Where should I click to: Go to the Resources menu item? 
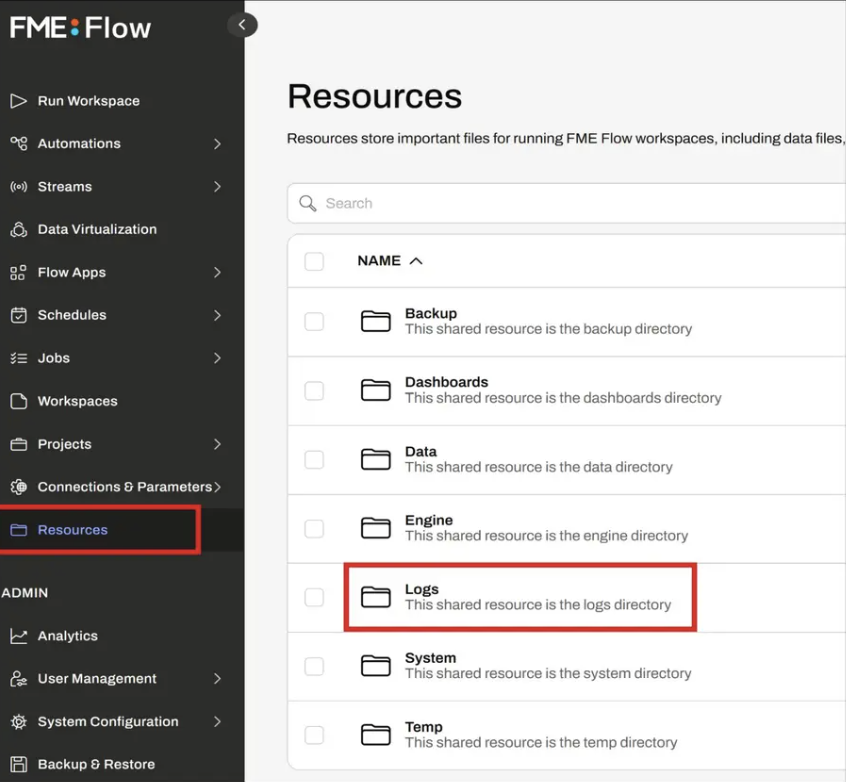(x=72, y=530)
